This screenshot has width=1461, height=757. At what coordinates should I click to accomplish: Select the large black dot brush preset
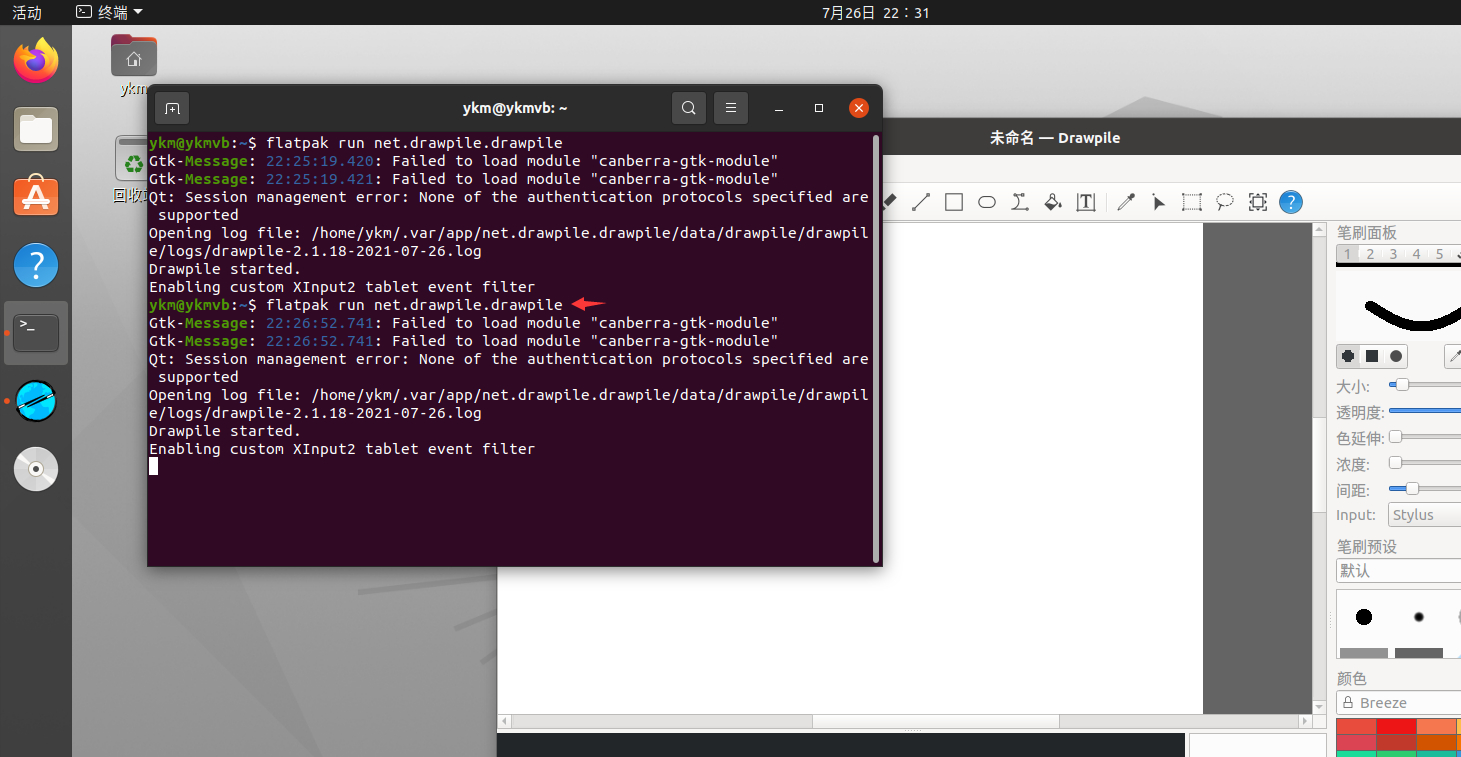pyautogui.click(x=1364, y=617)
